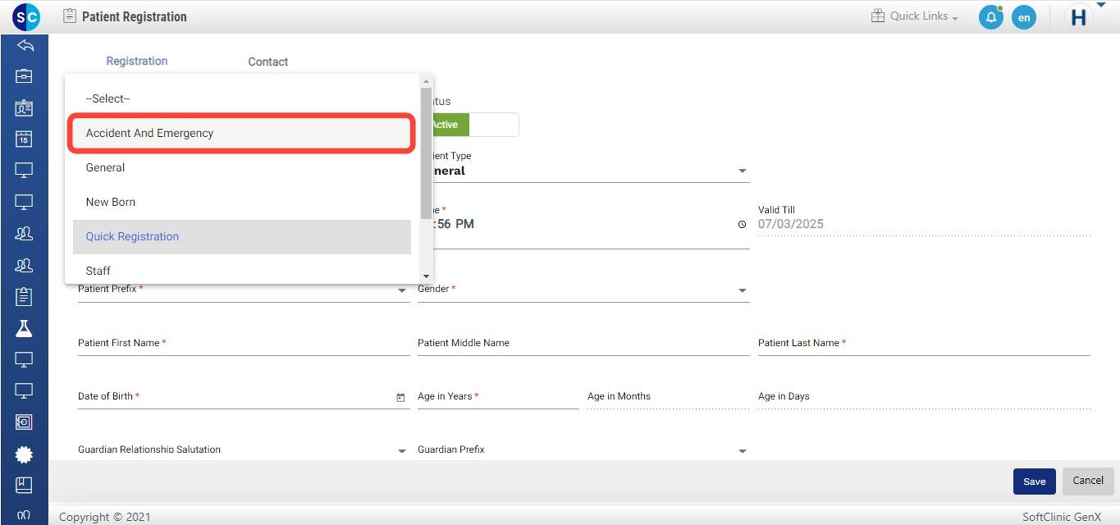Open the gear settings icon in sidebar
The height and width of the screenshot is (525, 1120).
[24, 454]
